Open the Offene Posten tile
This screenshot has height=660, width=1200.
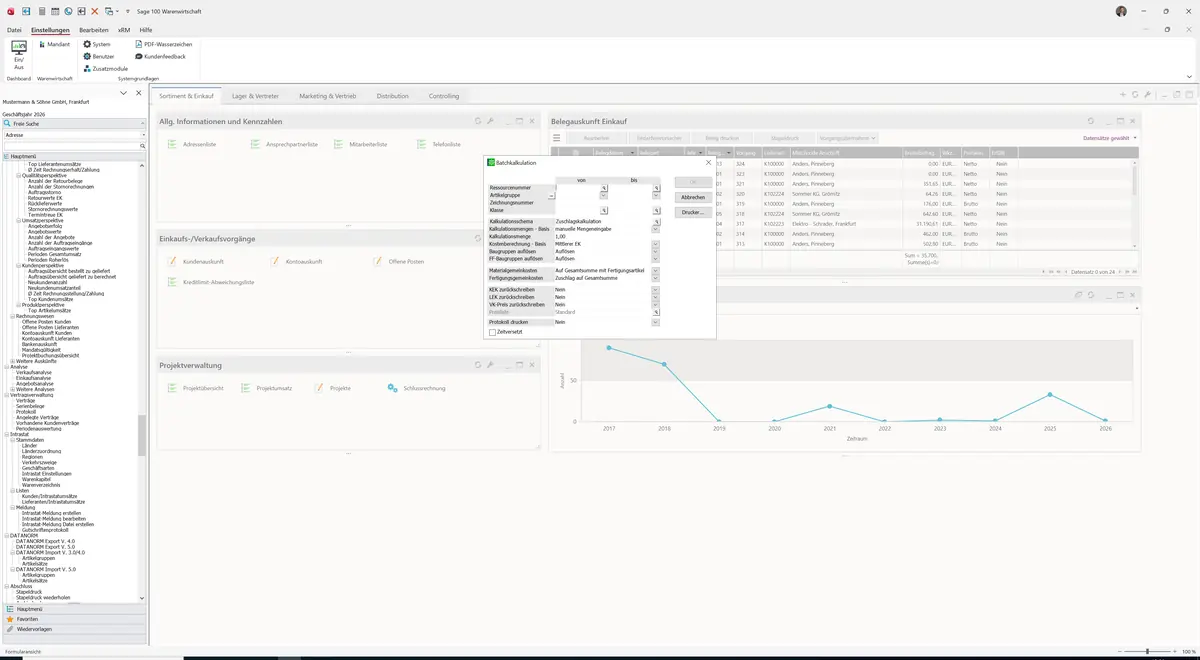(398, 261)
